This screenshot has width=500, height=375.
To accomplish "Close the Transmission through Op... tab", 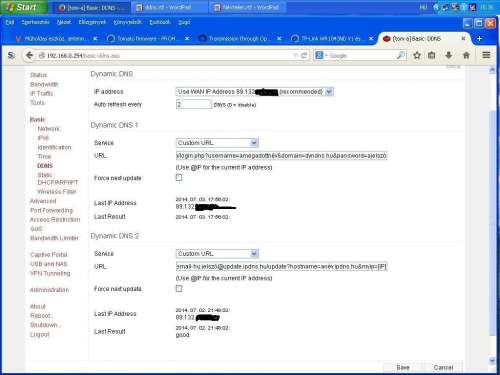I will click(x=279, y=39).
